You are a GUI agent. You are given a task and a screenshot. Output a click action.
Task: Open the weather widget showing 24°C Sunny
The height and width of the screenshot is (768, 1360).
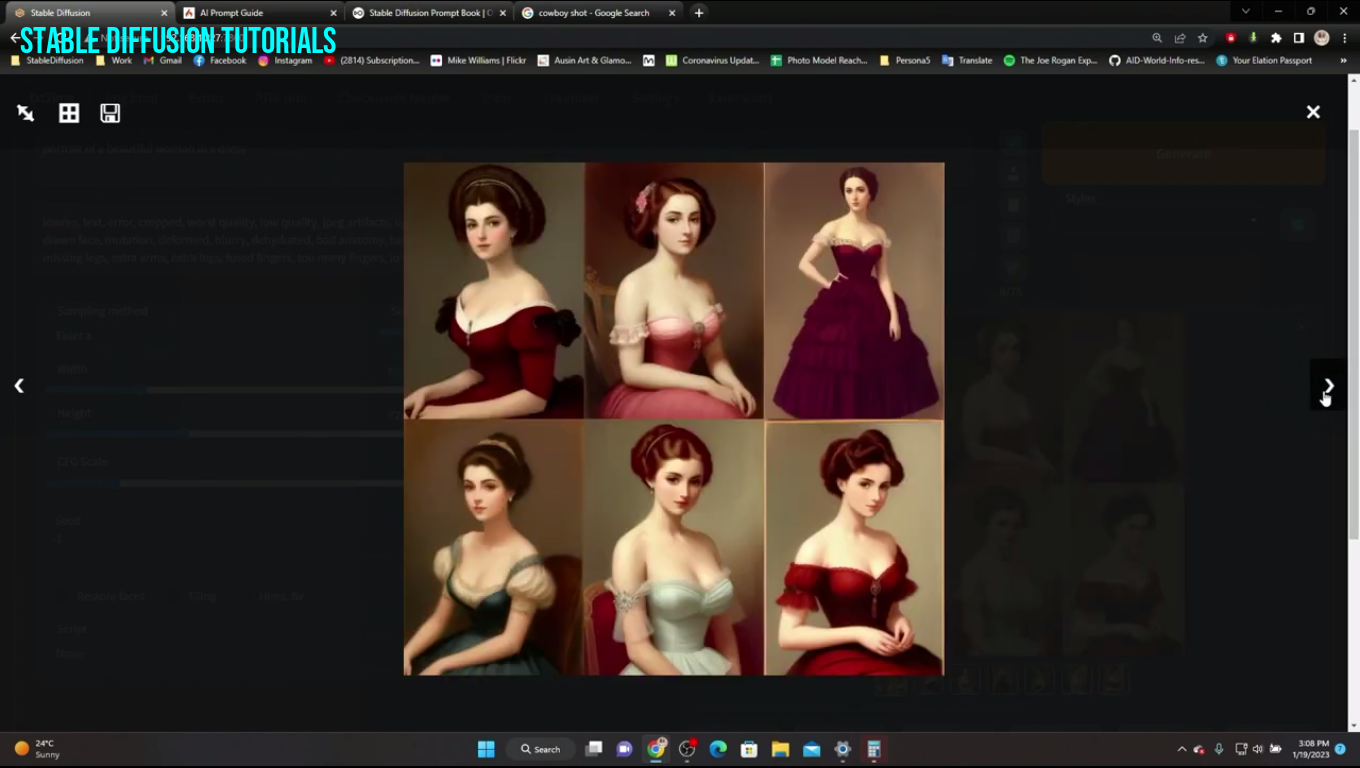point(37,749)
